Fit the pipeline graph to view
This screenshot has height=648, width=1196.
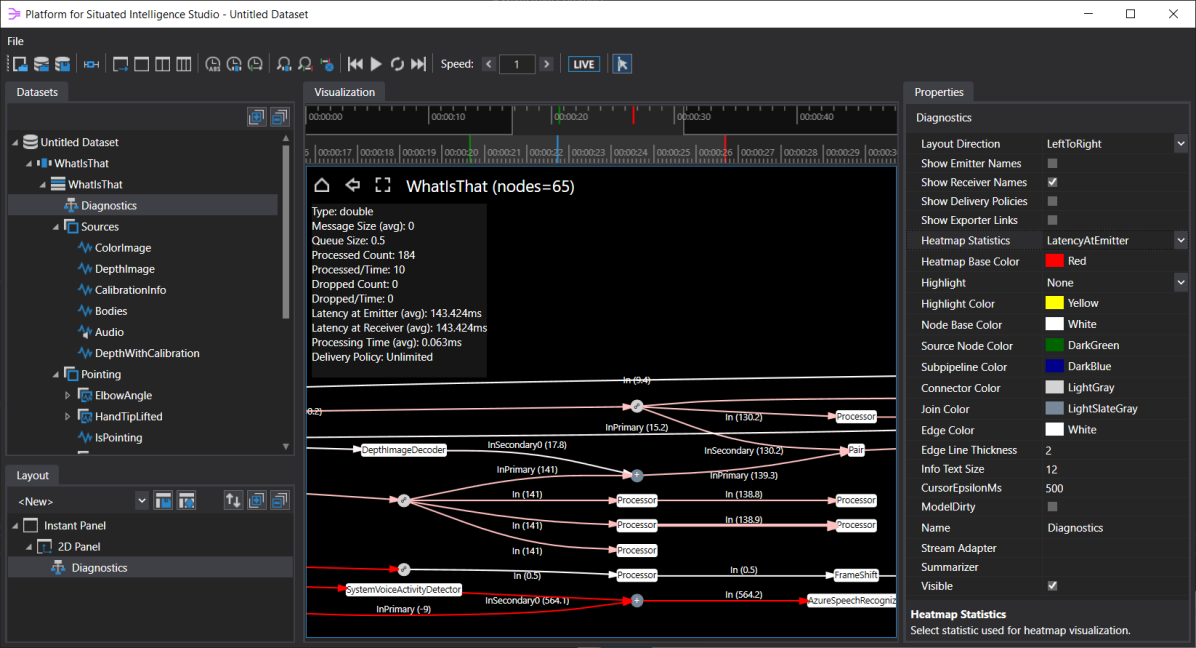383,185
